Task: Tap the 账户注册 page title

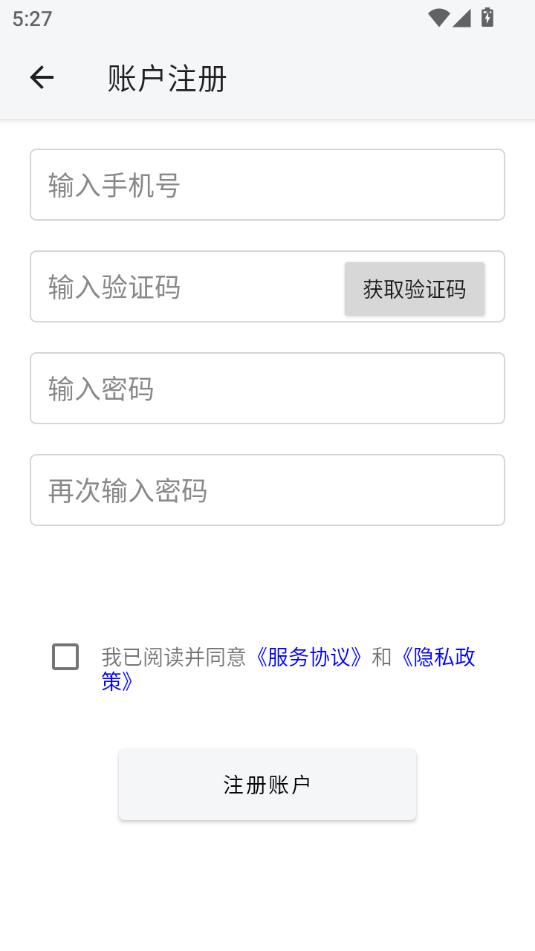Action: click(x=167, y=78)
